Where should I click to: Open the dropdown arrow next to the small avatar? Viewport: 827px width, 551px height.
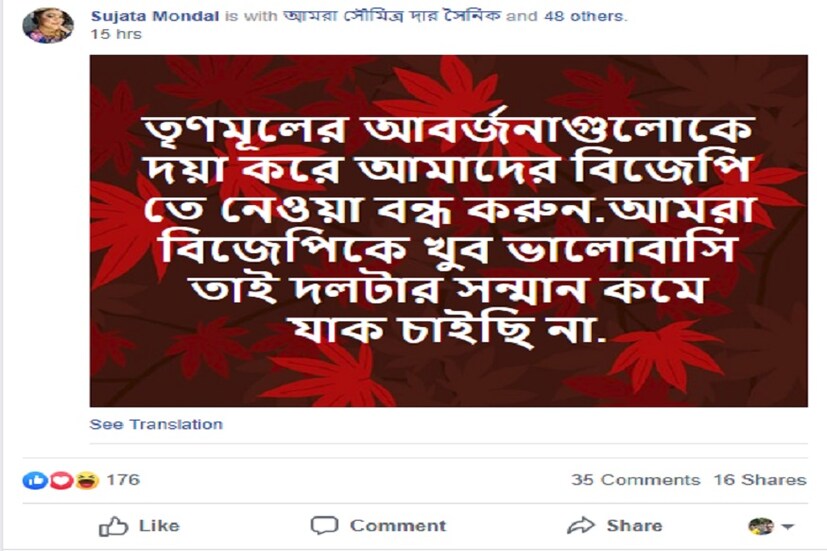788,527
